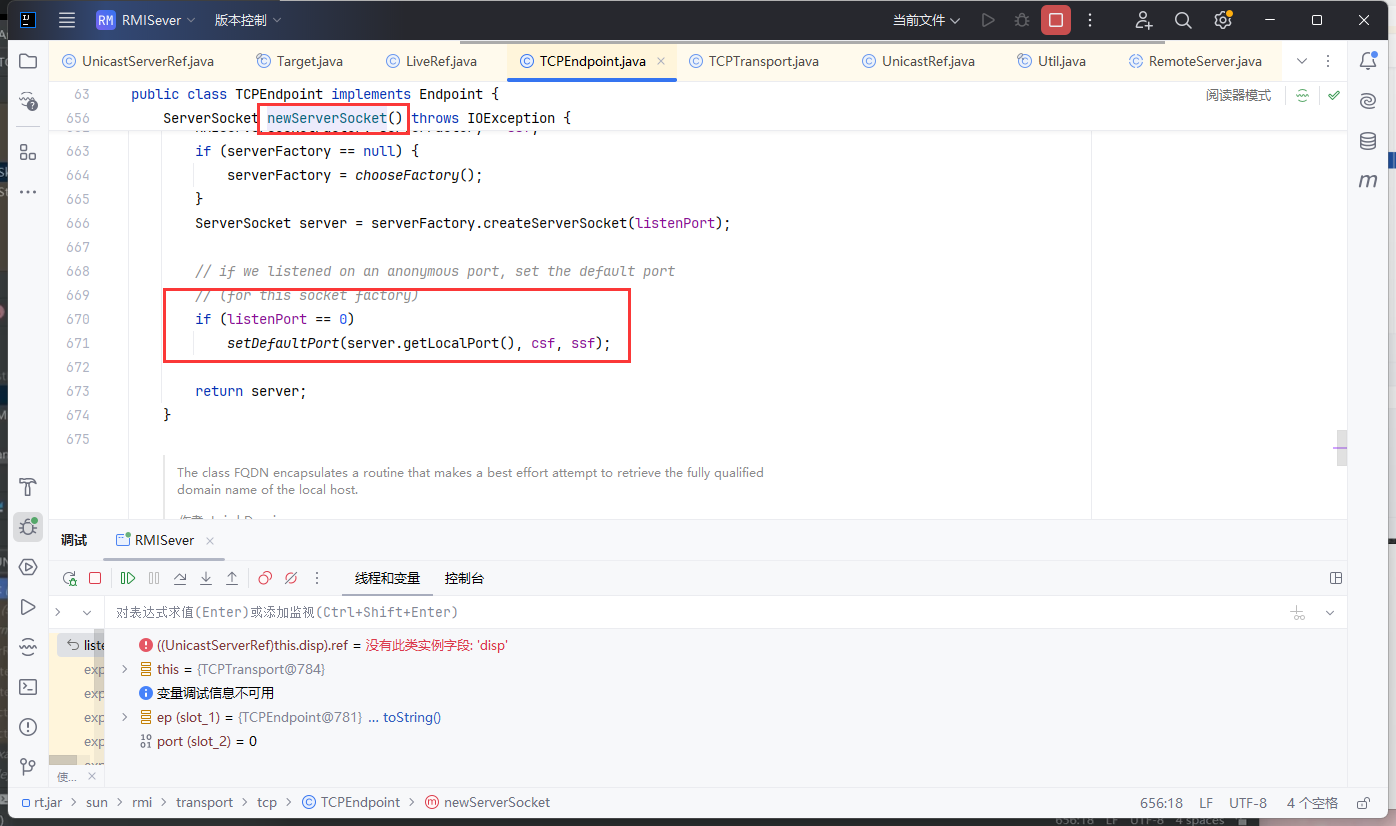
Task: Open the 版本控制 dropdown
Action: [248, 20]
